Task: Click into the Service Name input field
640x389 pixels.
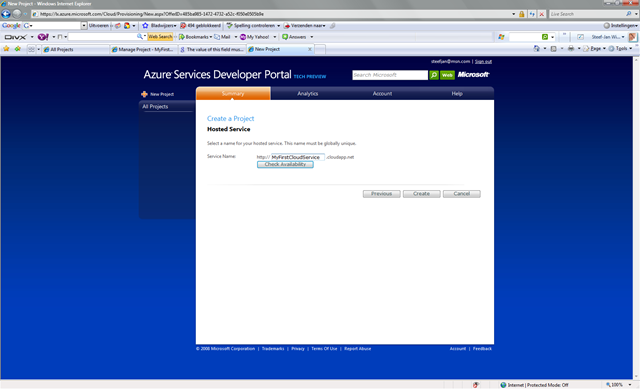Action: pyautogui.click(x=298, y=157)
